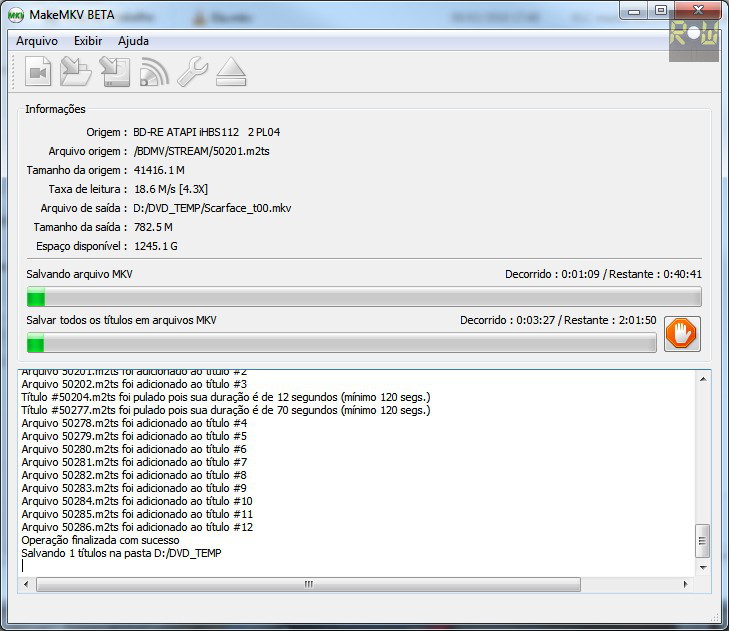
Task: Click log line for Arquivo 50280.m2ts
Action: [134, 449]
